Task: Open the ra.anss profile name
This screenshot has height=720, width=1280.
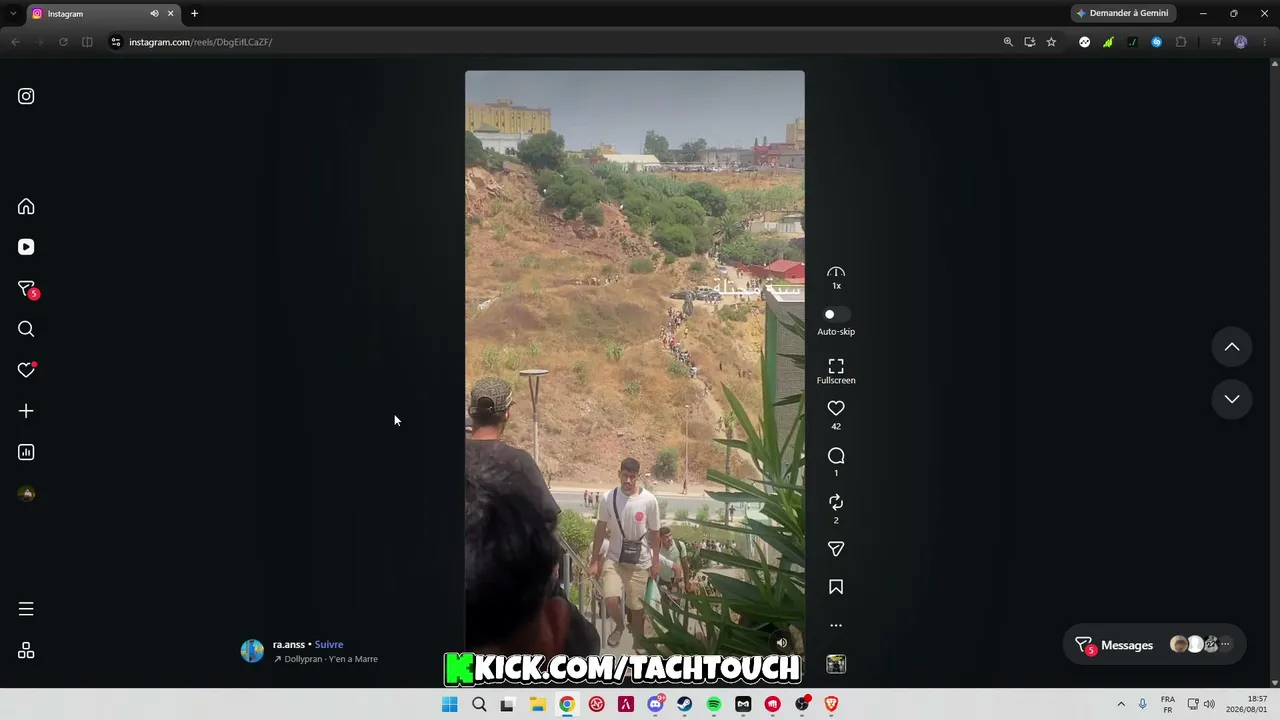Action: [289, 645]
